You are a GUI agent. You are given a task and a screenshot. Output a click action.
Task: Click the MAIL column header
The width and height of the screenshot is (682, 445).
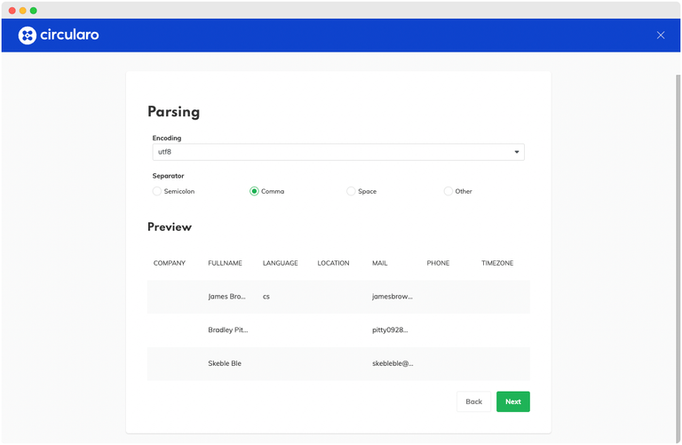tap(379, 263)
